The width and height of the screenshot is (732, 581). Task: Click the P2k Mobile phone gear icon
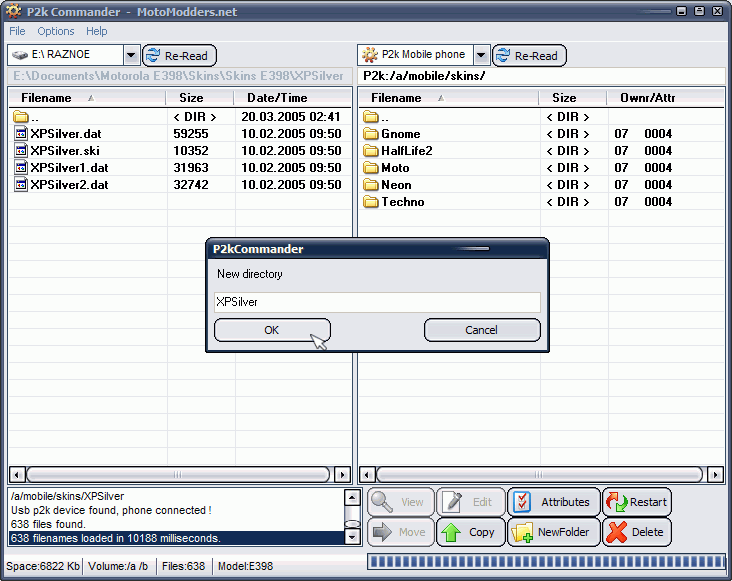coord(370,55)
